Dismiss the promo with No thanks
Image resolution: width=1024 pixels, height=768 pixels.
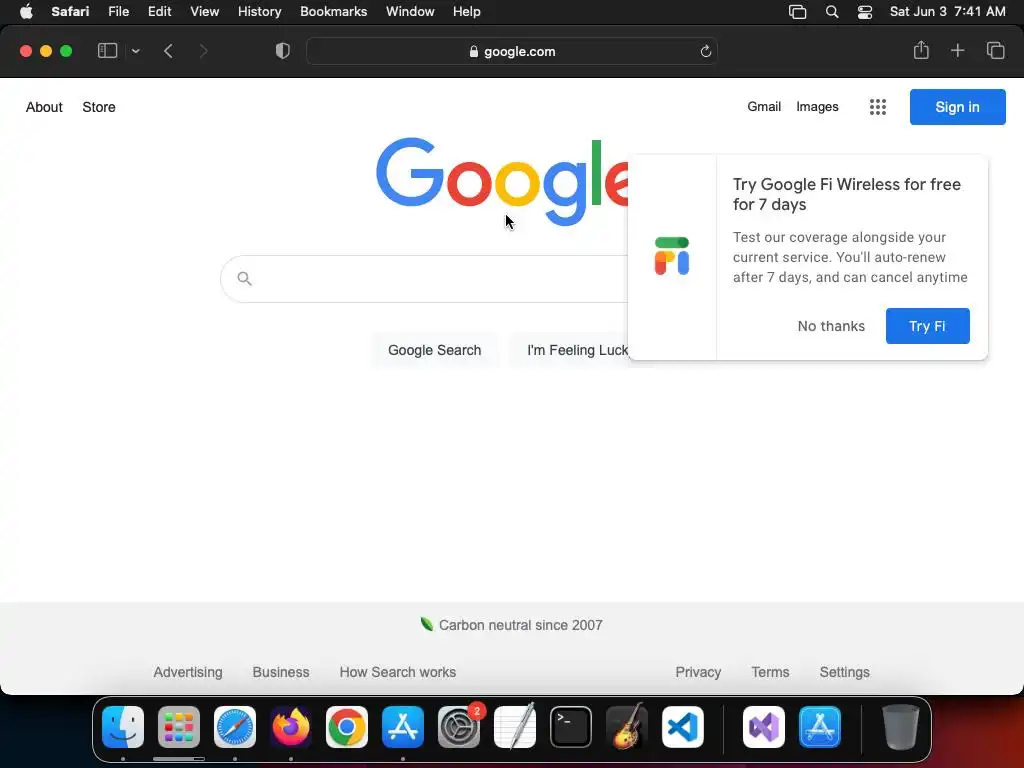pyautogui.click(x=831, y=326)
